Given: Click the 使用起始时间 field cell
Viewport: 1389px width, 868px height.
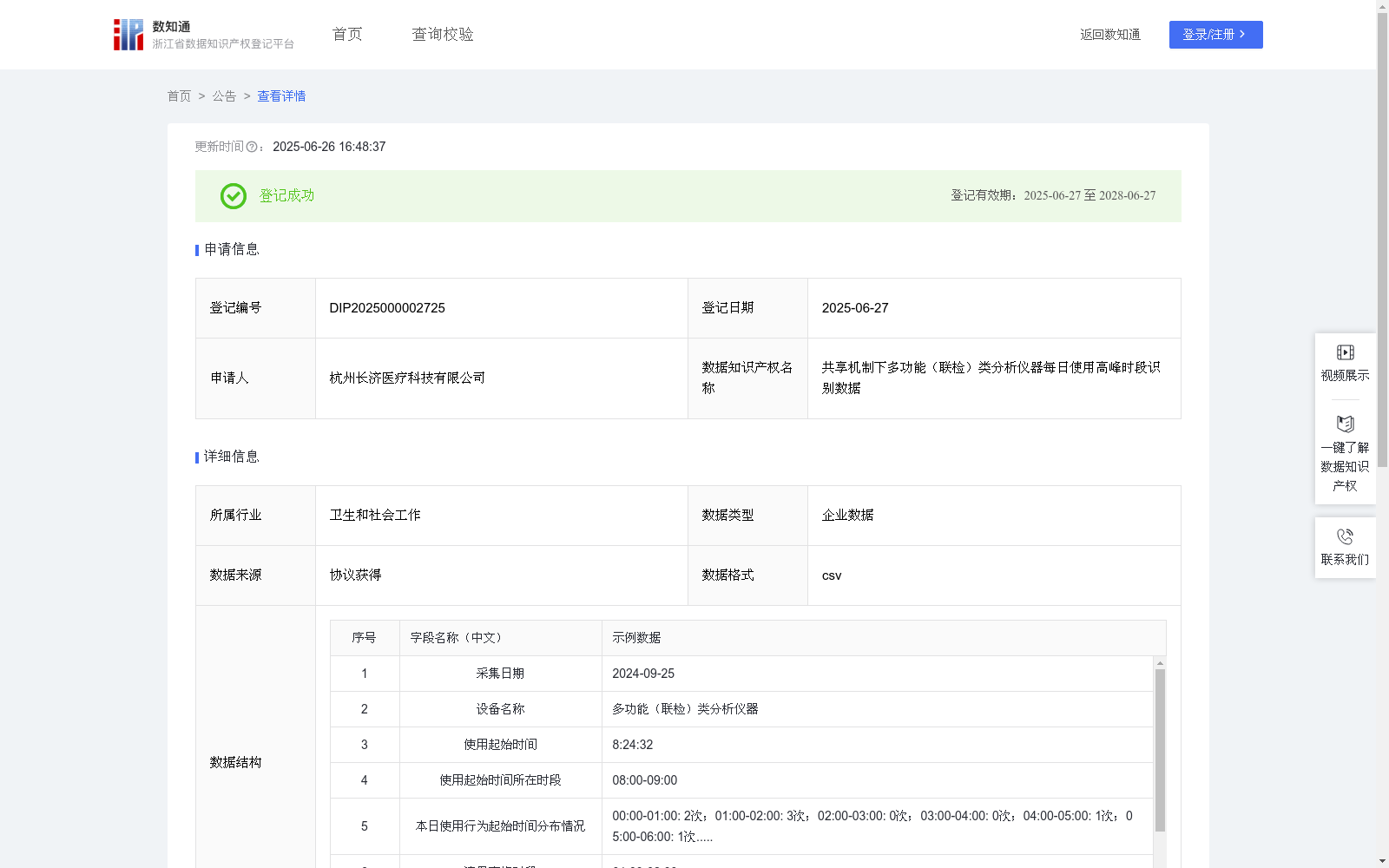Looking at the screenshot, I should (x=501, y=745).
